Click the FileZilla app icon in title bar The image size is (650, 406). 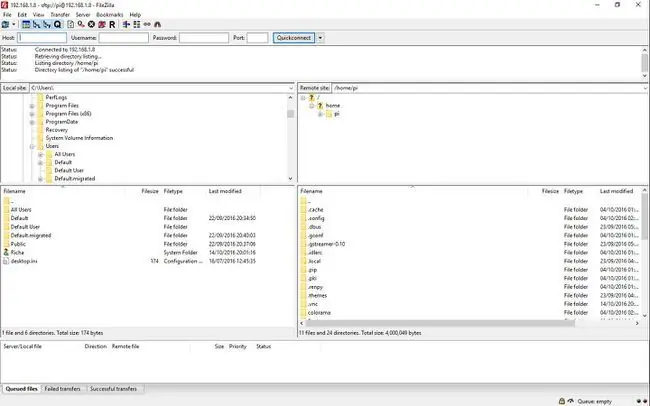4,5
